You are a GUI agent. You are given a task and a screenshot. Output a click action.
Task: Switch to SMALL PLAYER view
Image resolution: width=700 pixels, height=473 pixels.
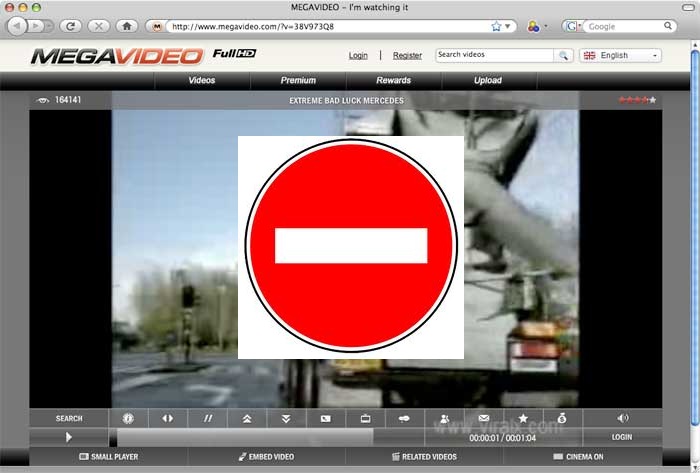tap(108, 456)
